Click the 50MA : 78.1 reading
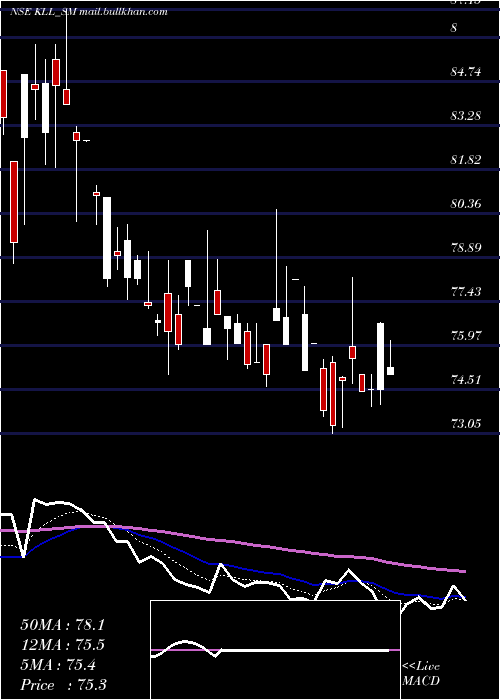The image size is (500, 700). [x=62, y=625]
